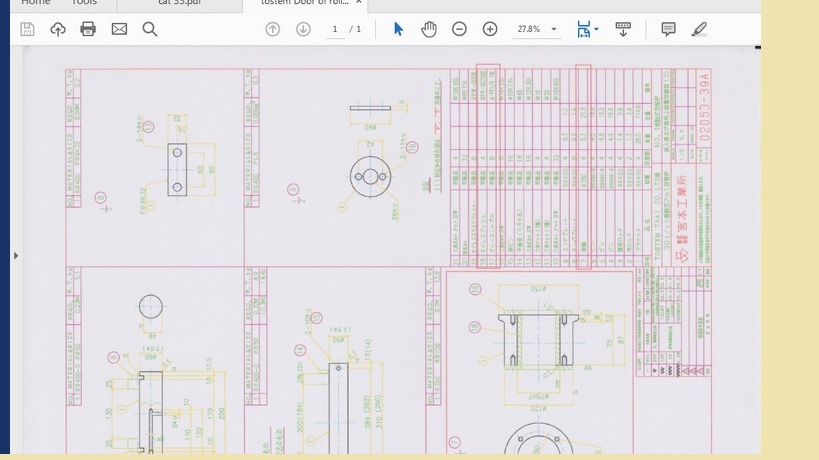Viewport: 819px width, 460px height.
Task: Go to previous page arrow
Action: click(273, 29)
